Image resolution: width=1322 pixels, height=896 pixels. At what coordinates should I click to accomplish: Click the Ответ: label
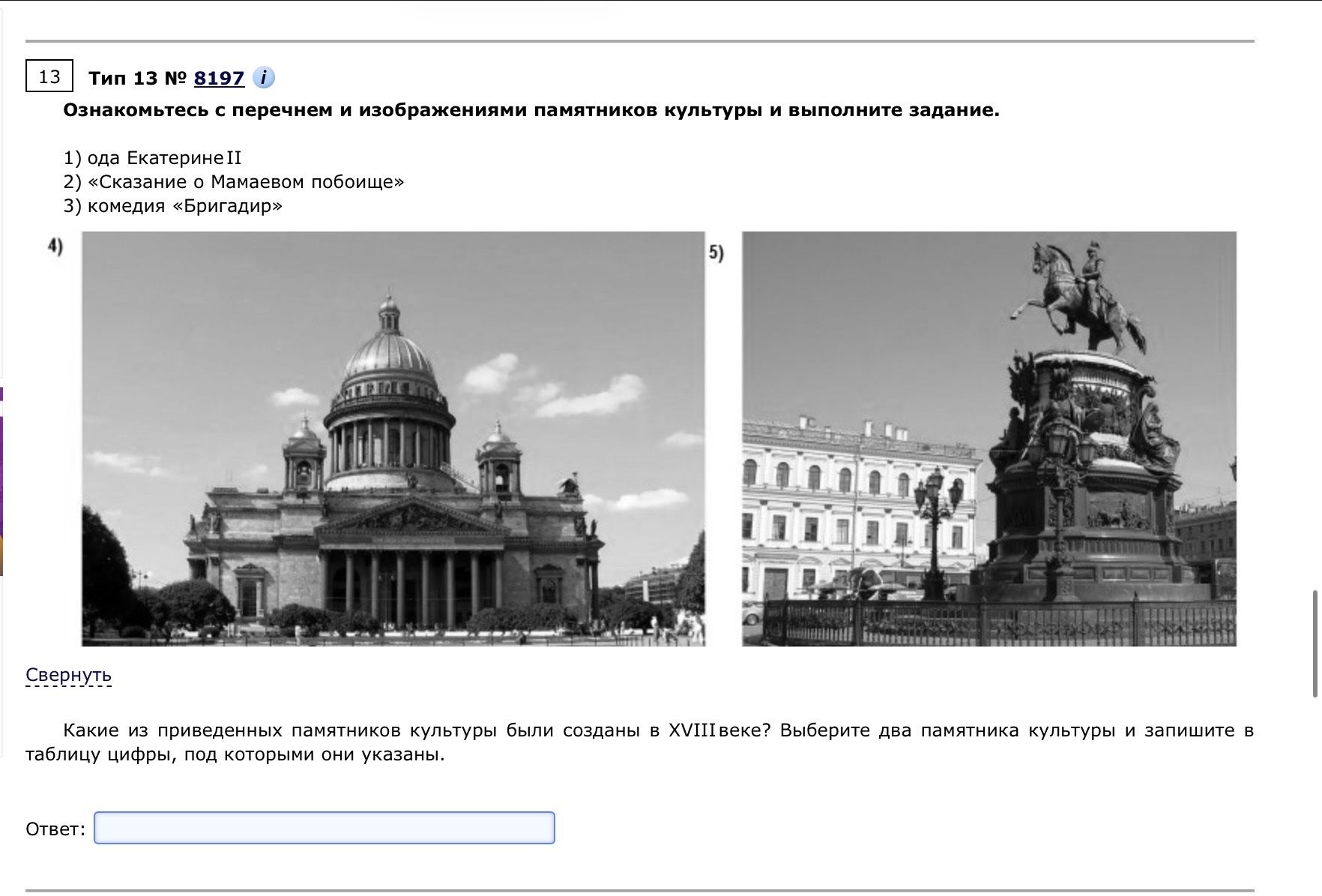point(55,829)
